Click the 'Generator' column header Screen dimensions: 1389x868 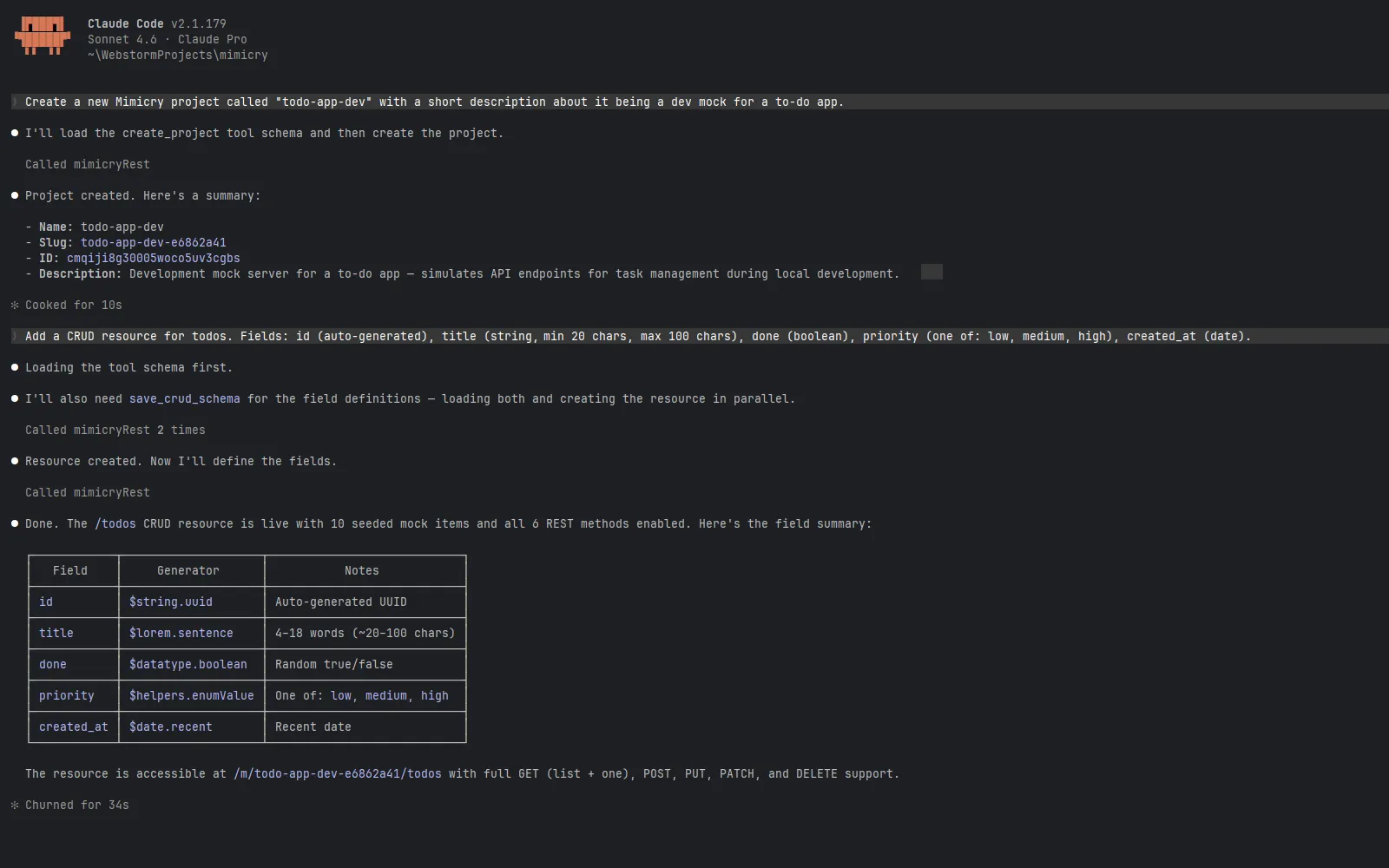188,571
